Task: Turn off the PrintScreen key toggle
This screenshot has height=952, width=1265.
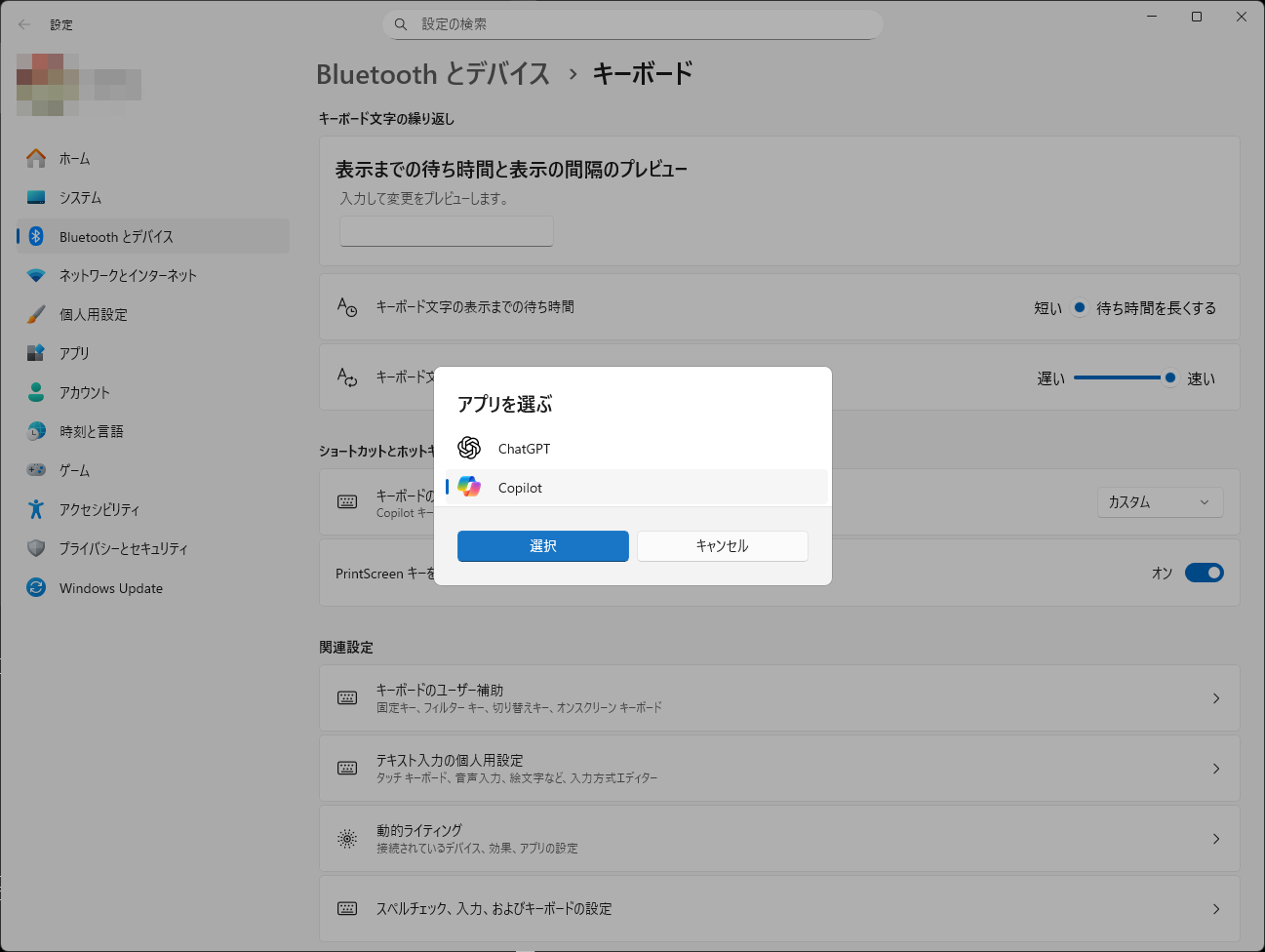Action: 1204,573
